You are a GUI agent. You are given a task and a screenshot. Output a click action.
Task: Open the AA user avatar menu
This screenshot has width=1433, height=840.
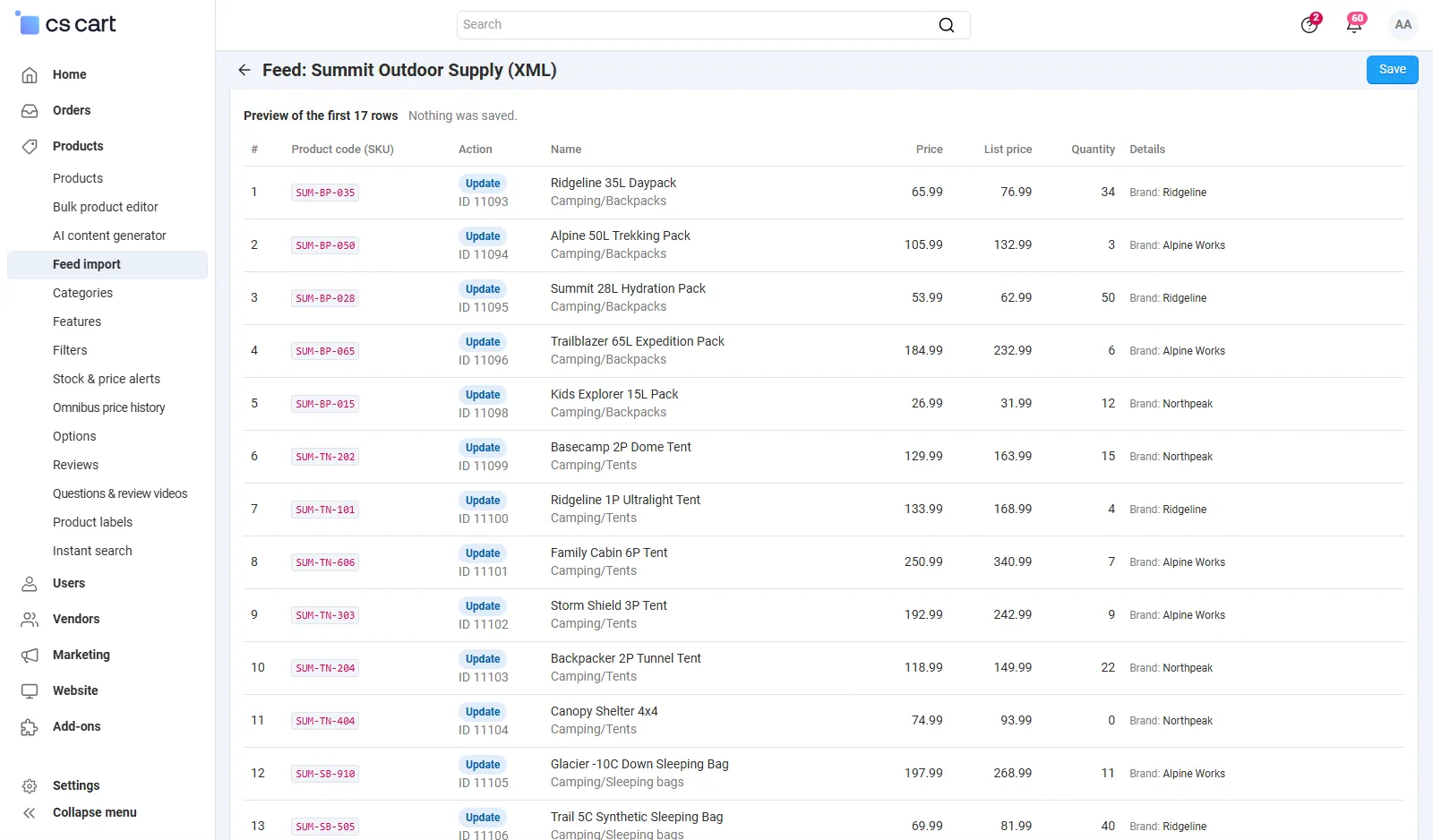click(x=1403, y=24)
